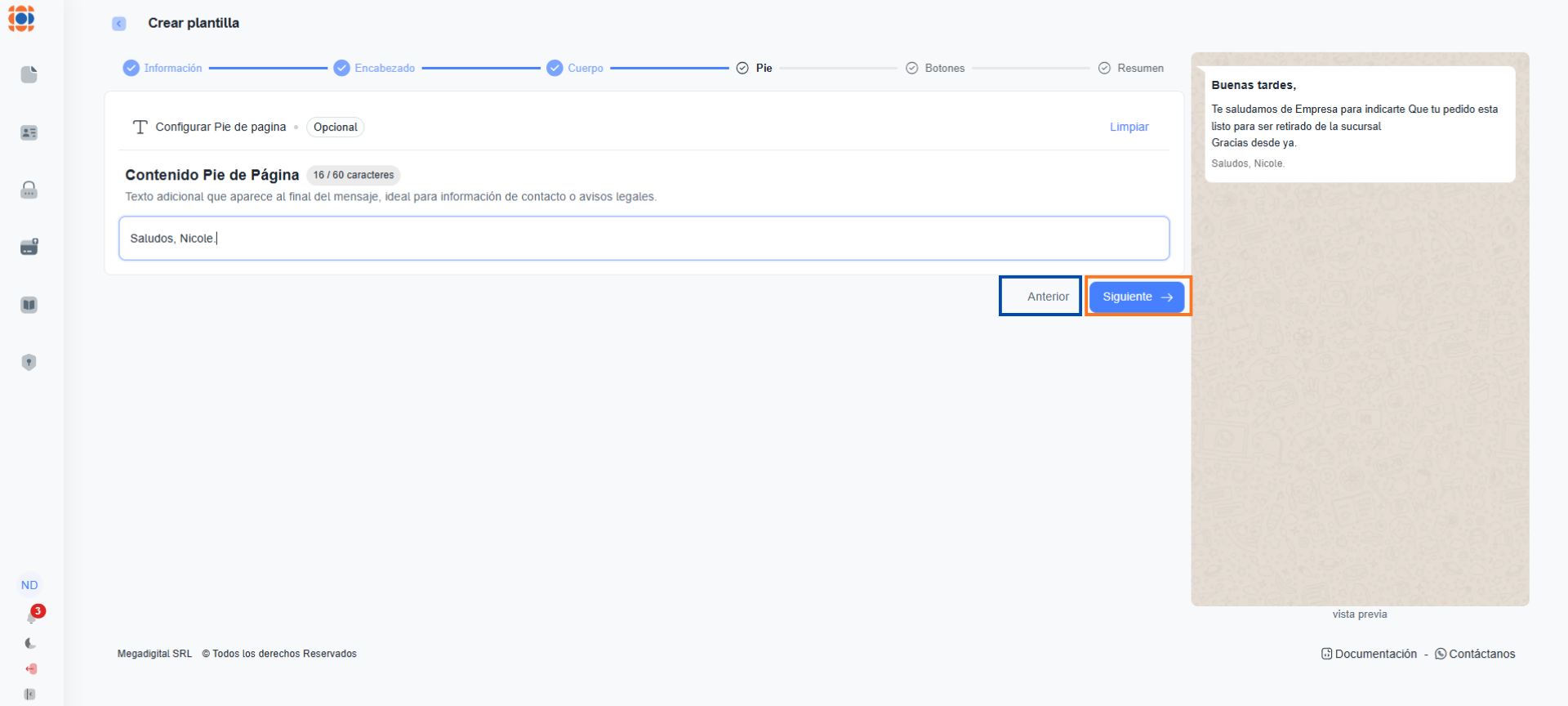The height and width of the screenshot is (706, 1568).
Task: Click the Anterior button
Action: pyautogui.click(x=1040, y=297)
